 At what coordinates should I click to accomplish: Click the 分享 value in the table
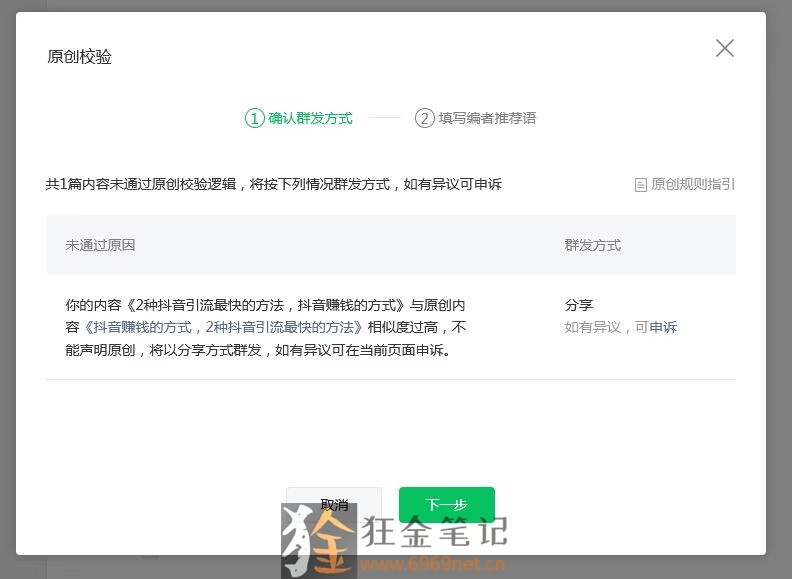(578, 305)
